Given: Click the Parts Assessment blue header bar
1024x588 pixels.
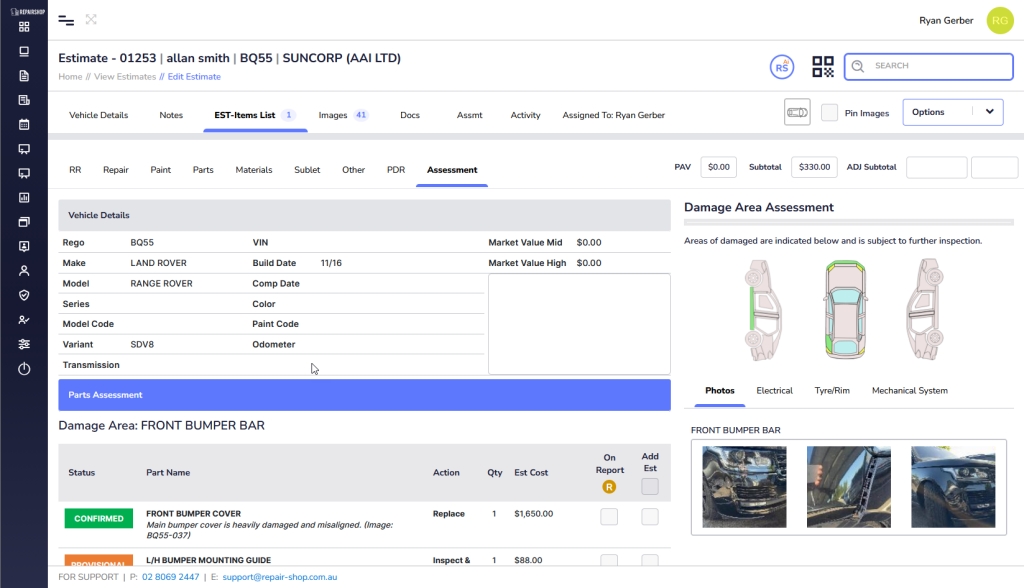Looking at the screenshot, I should click(x=364, y=395).
